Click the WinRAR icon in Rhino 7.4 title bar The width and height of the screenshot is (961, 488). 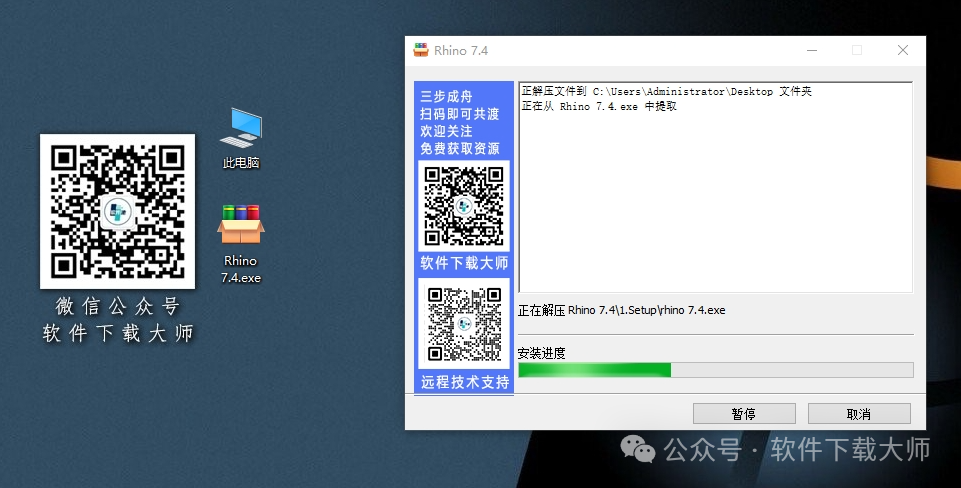click(x=421, y=50)
